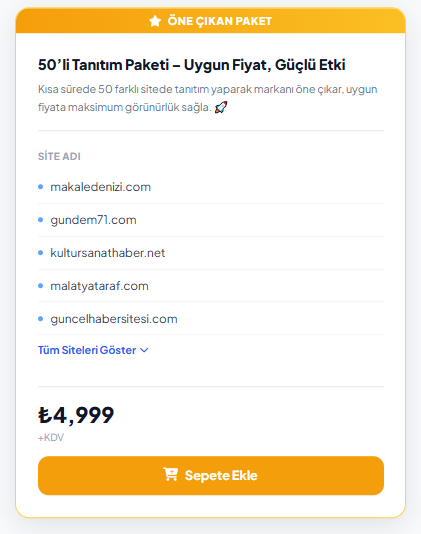Viewport: 421px width, 534px height.
Task: Click the +KDV label under the price
Action: [x=51, y=438]
